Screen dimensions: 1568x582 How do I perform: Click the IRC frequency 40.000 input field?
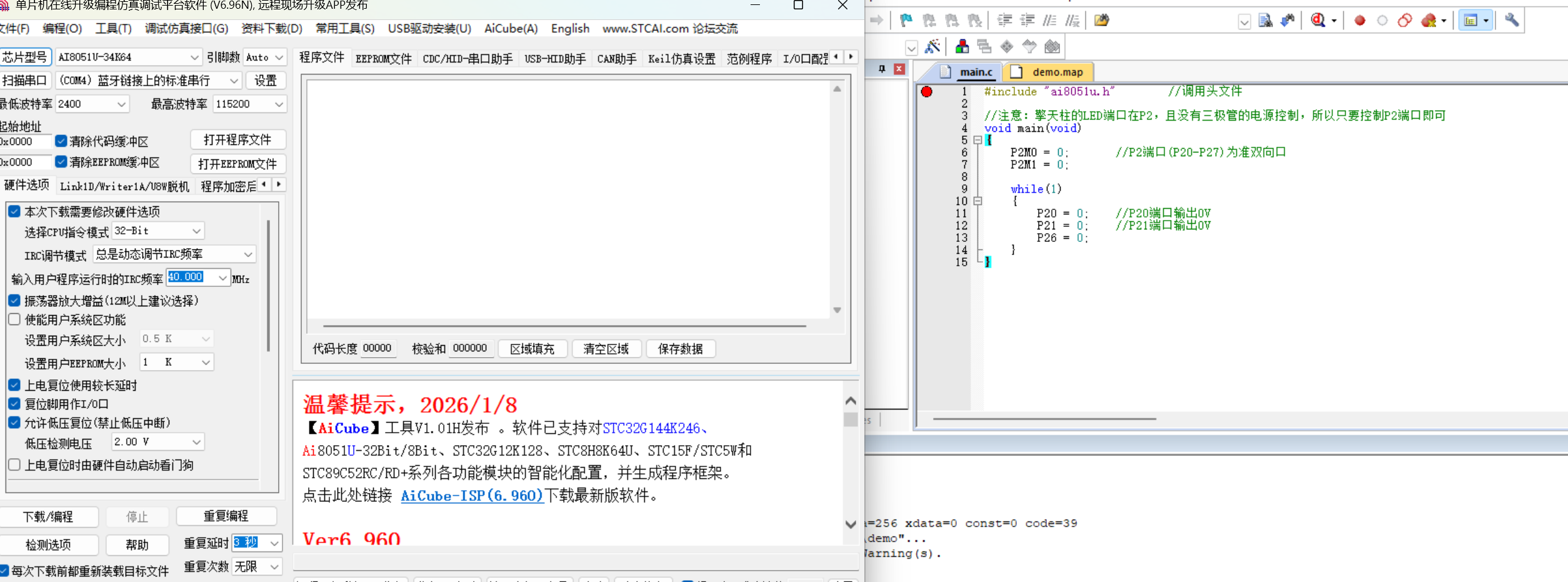pyautogui.click(x=189, y=278)
